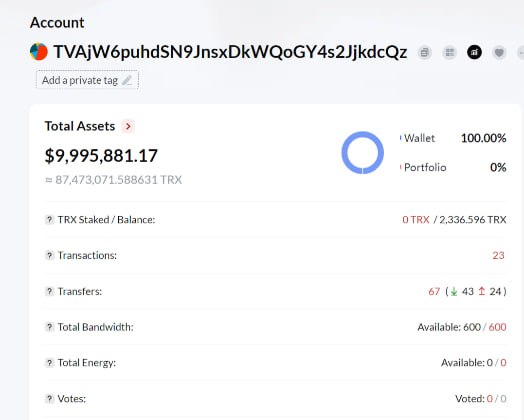Screen dimensions: 524x420
Task: Click Add a private tag field
Action: [87, 80]
